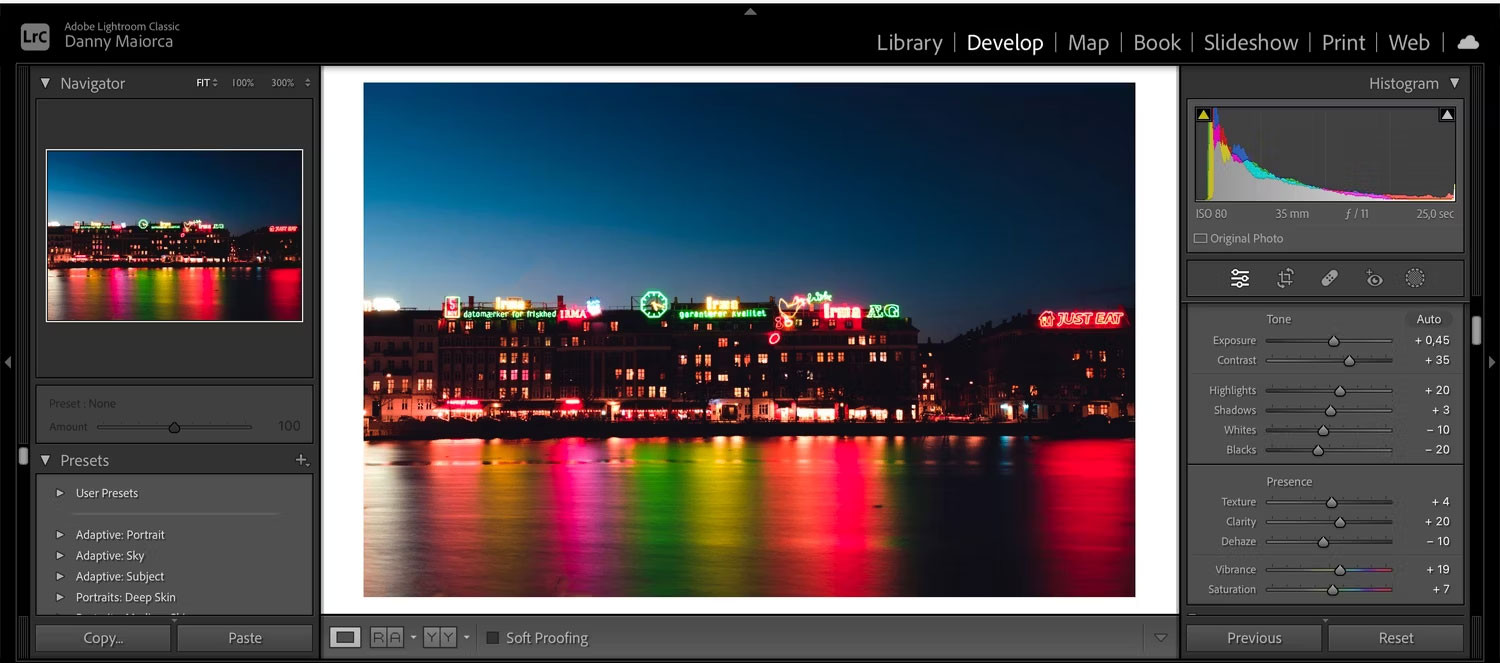1500x663 pixels.
Task: Collapse the Navigator panel
Action: (45, 83)
